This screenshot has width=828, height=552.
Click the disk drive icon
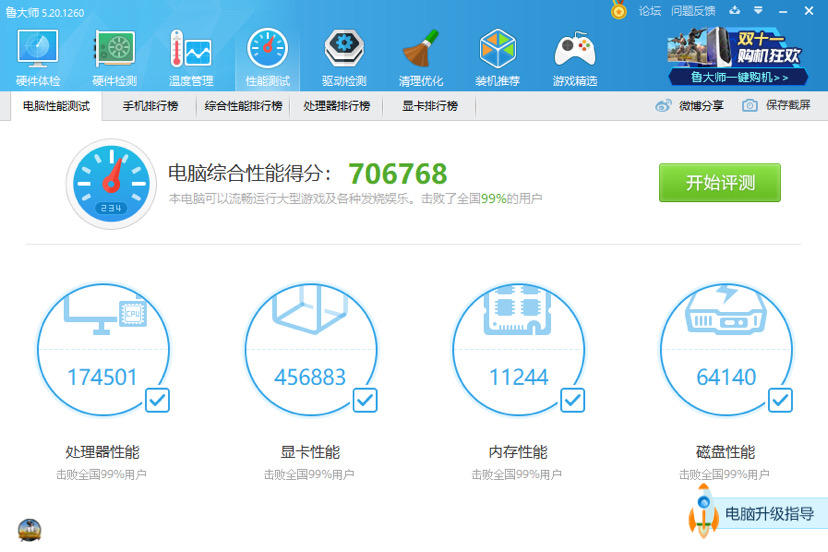coord(726,310)
